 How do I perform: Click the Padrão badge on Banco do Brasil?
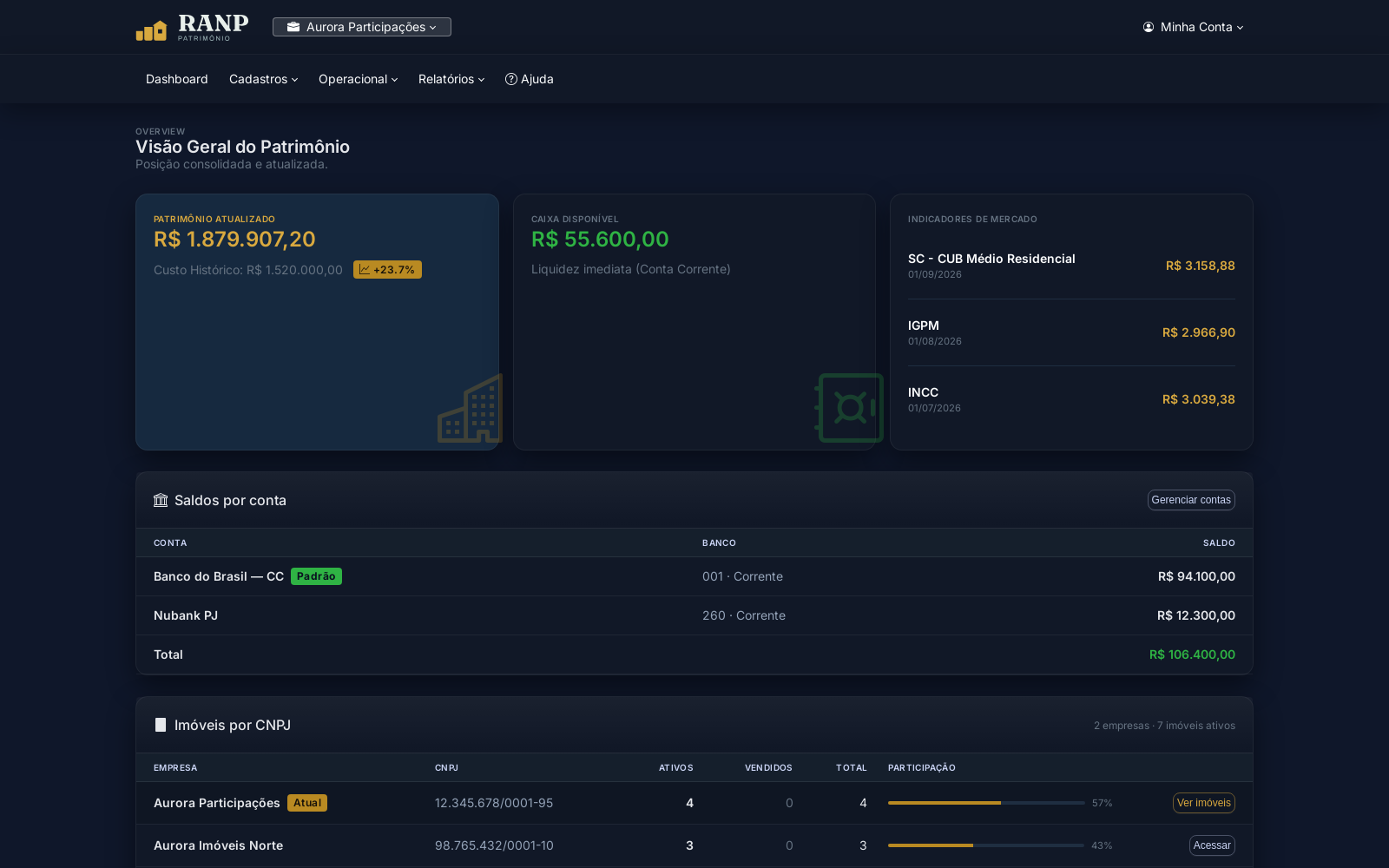pos(316,576)
